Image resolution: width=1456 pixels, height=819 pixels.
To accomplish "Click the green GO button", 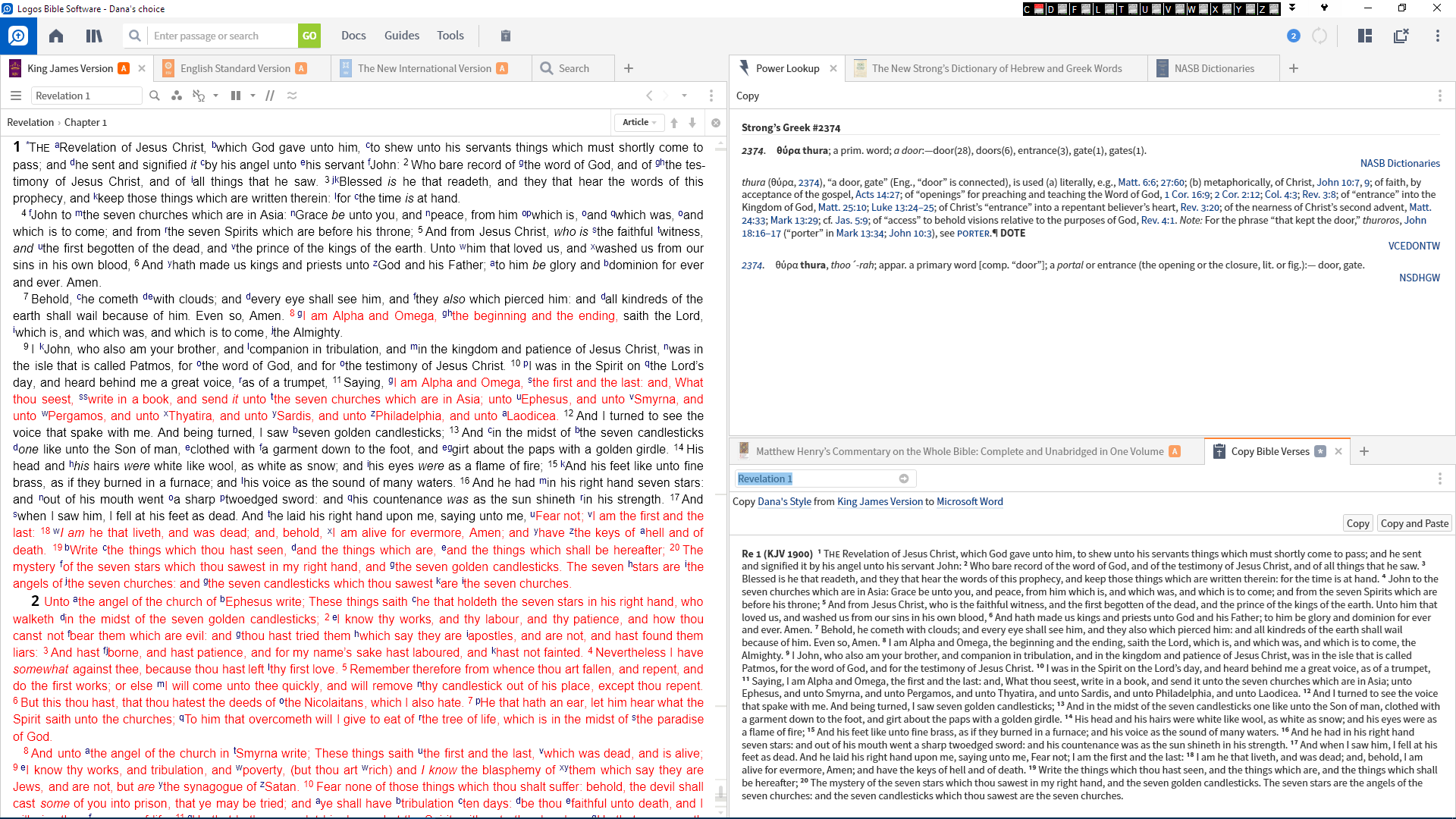I will pos(309,36).
